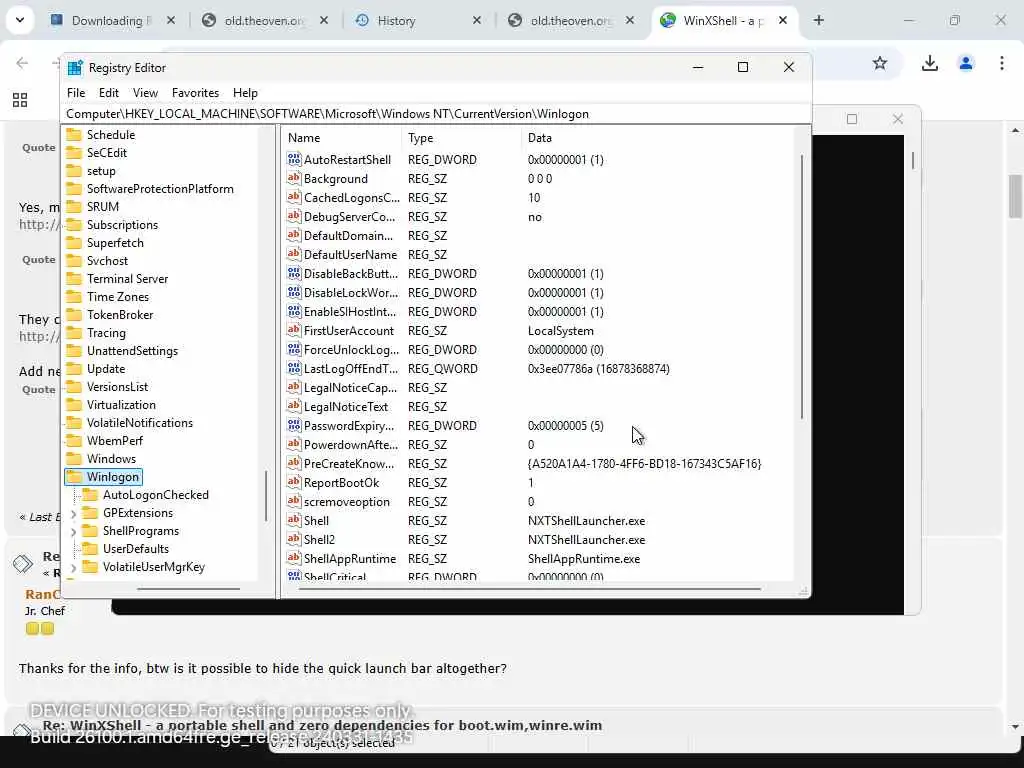Screen dimensions: 1024x768
Task: Select the FirstUserAccount value
Action: coord(349,330)
